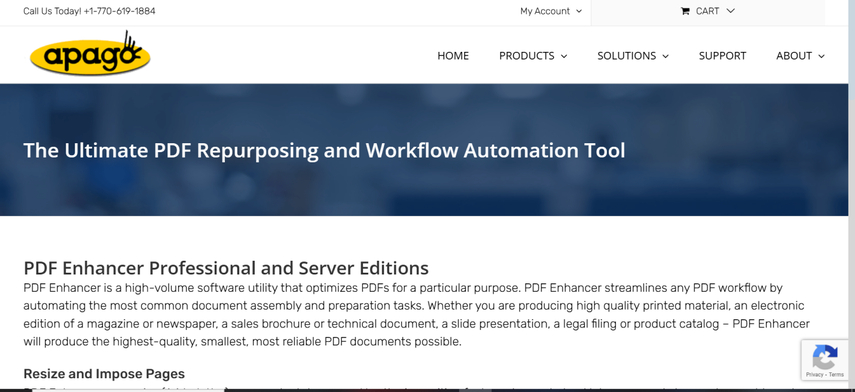Expand the SOLUTIONS menu chevron
Screen dimensions: 855x392
click(665, 56)
